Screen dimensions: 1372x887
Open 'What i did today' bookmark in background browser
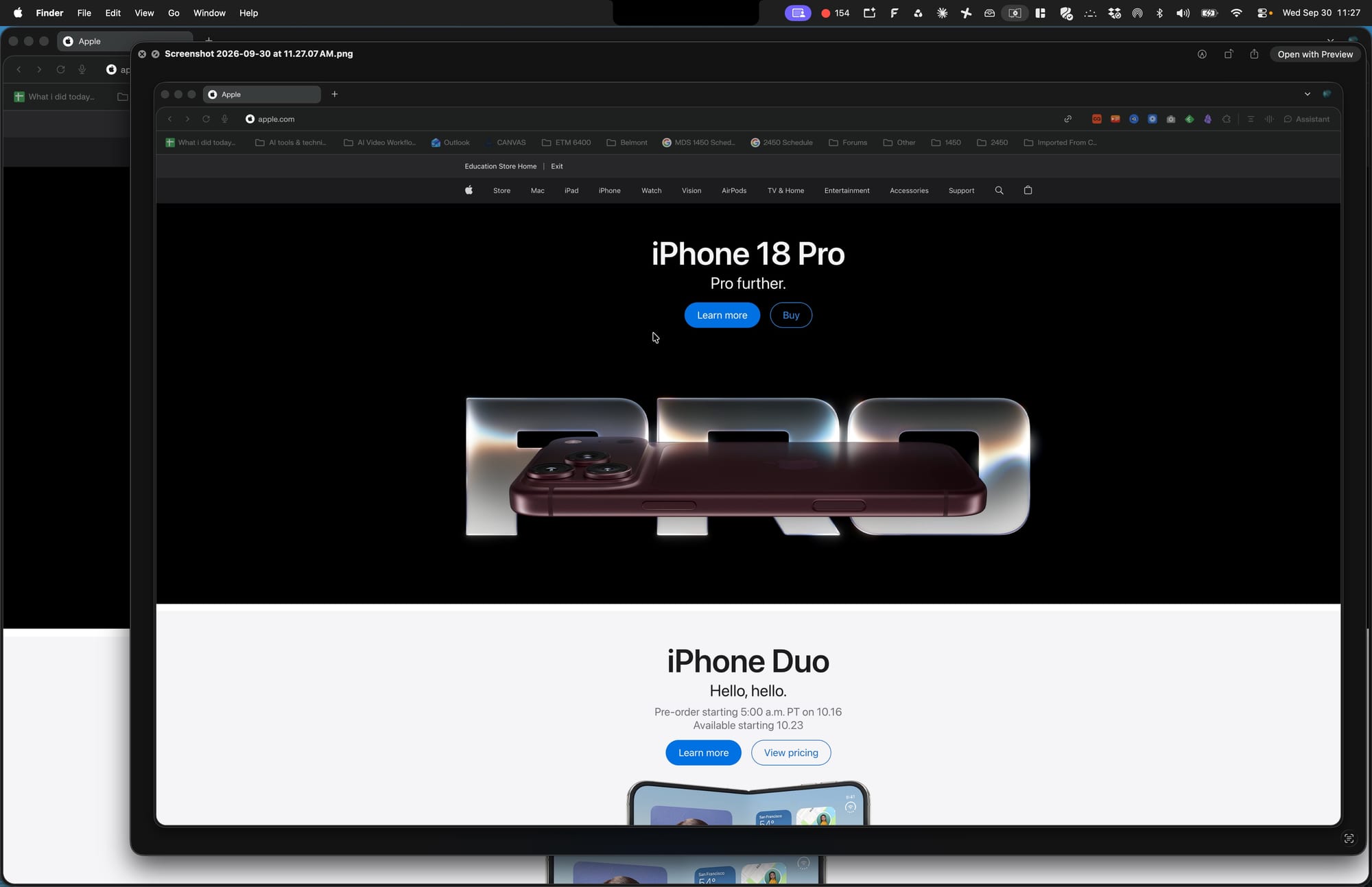pos(54,97)
